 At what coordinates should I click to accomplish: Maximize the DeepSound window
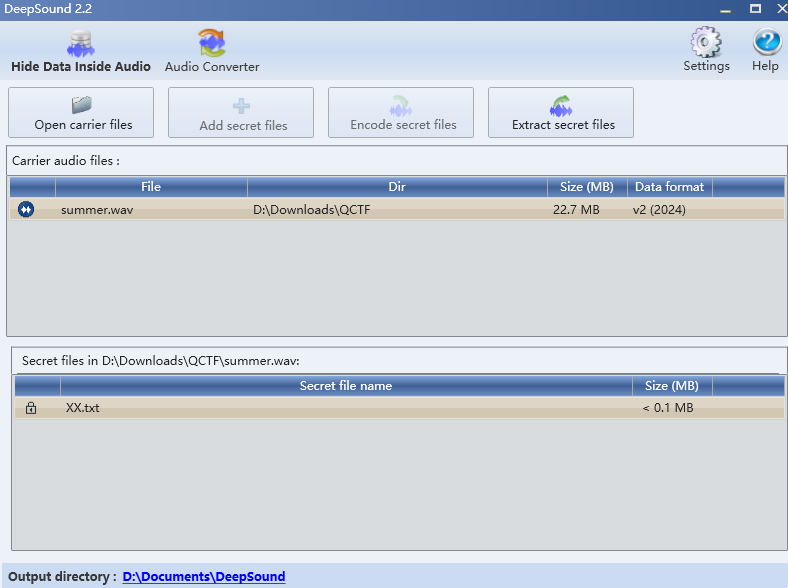point(755,9)
